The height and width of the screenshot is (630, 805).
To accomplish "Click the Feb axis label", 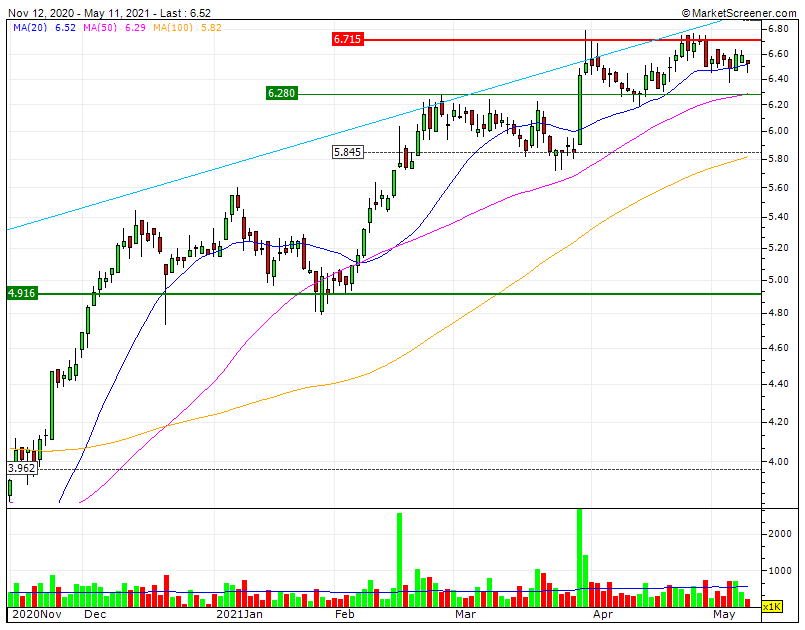I will [x=344, y=615].
